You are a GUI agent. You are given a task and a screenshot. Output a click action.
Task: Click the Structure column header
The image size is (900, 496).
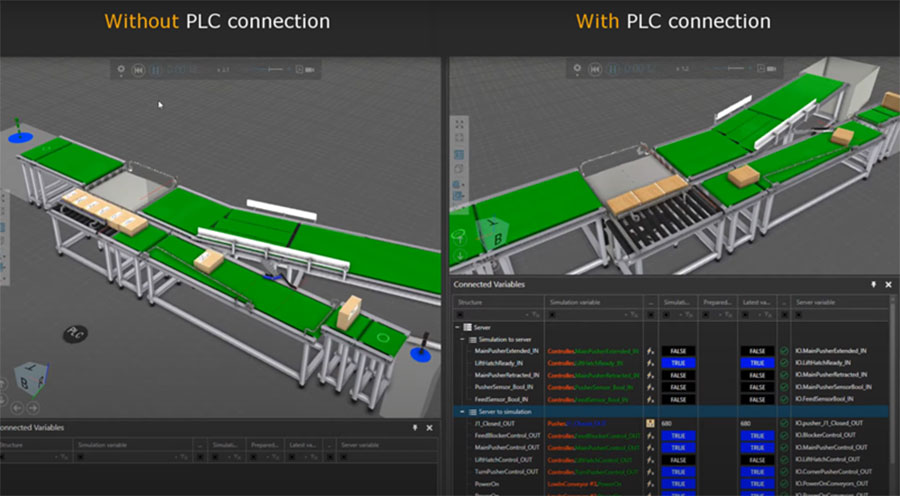470,301
